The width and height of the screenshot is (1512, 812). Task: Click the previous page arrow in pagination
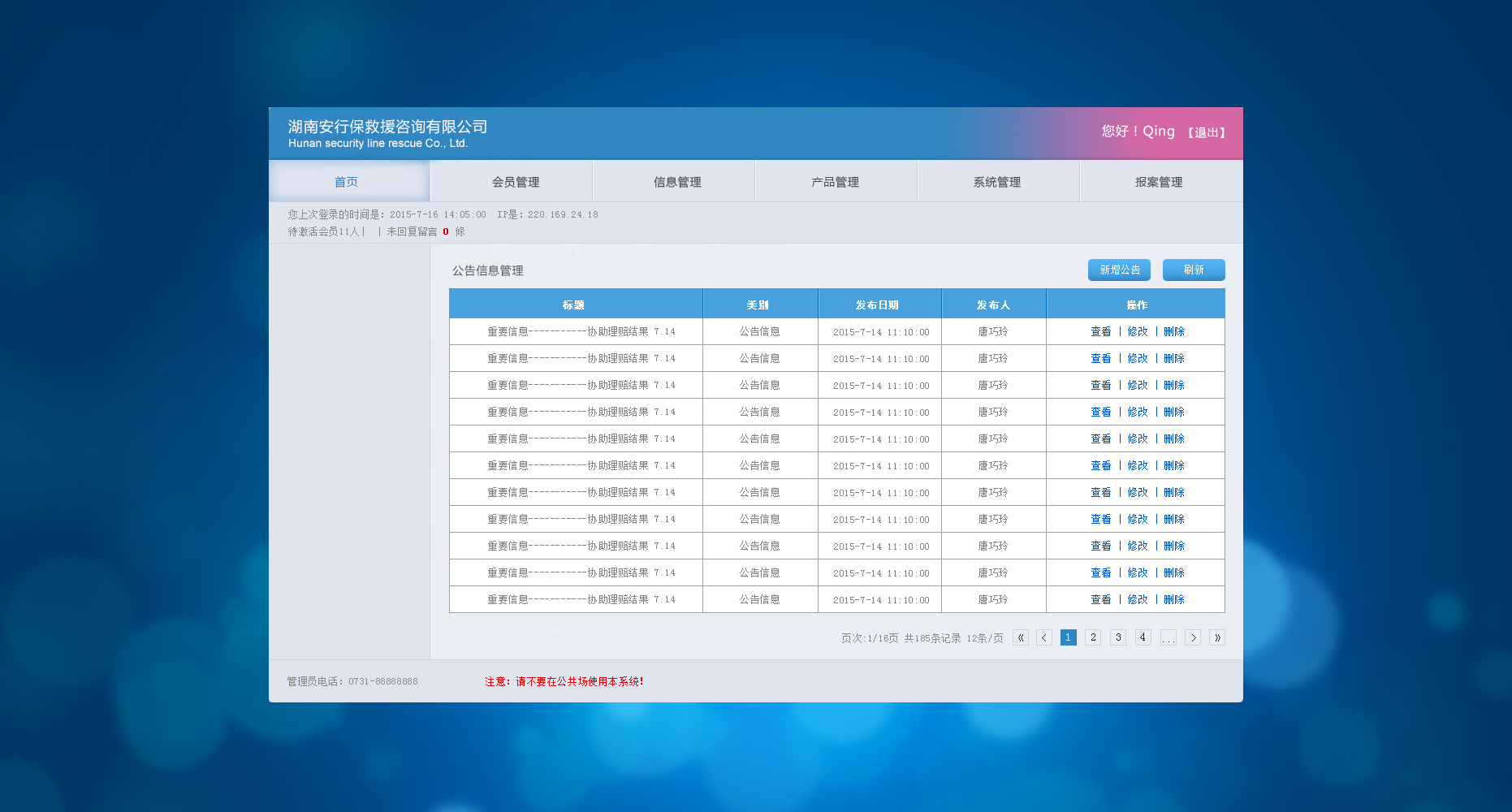1044,637
